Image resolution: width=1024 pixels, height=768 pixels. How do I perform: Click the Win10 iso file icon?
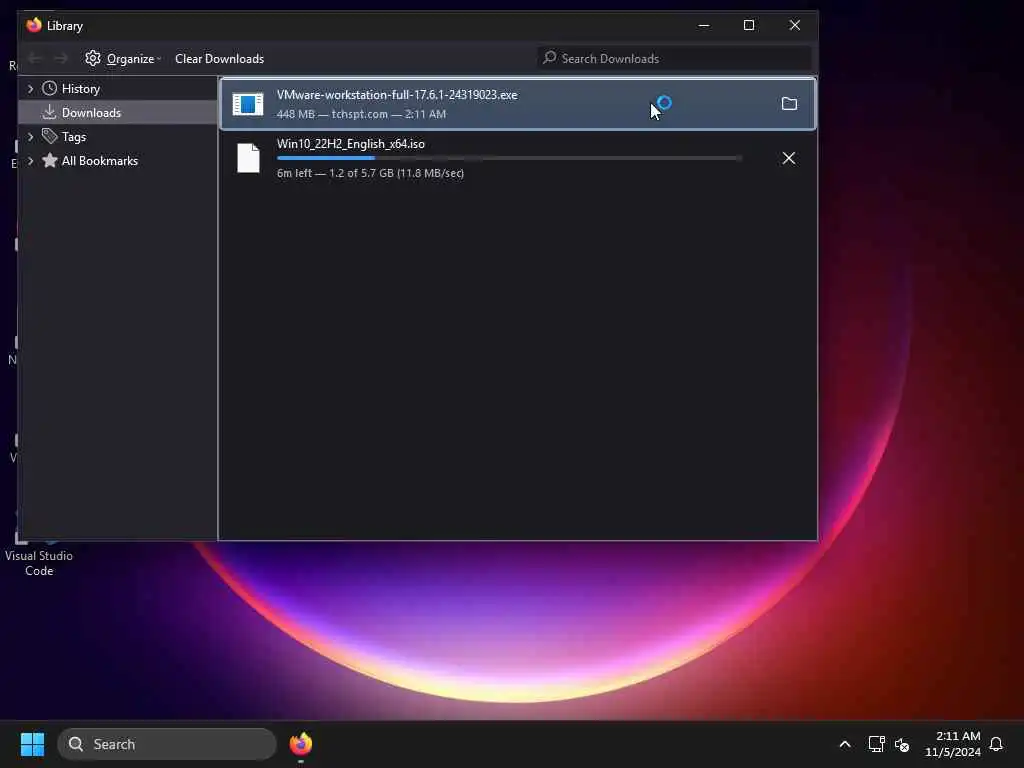[x=248, y=158]
